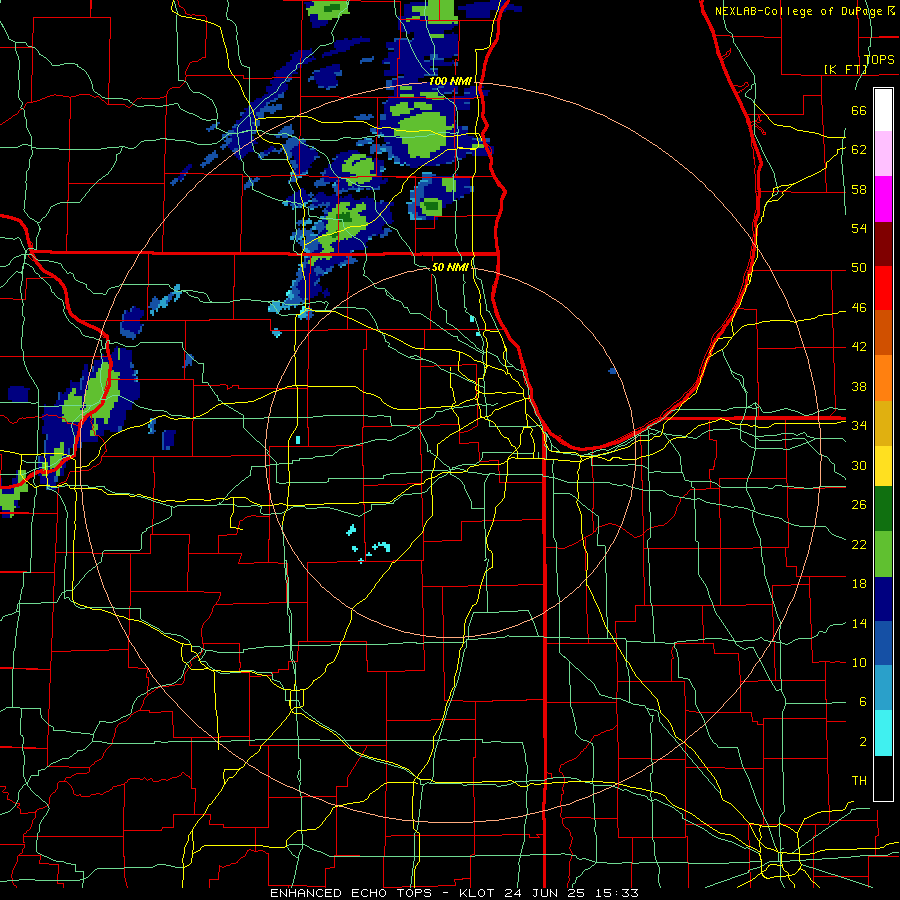Click the medium blue 10-14 kft swatch
The image size is (900, 900).
point(883,643)
